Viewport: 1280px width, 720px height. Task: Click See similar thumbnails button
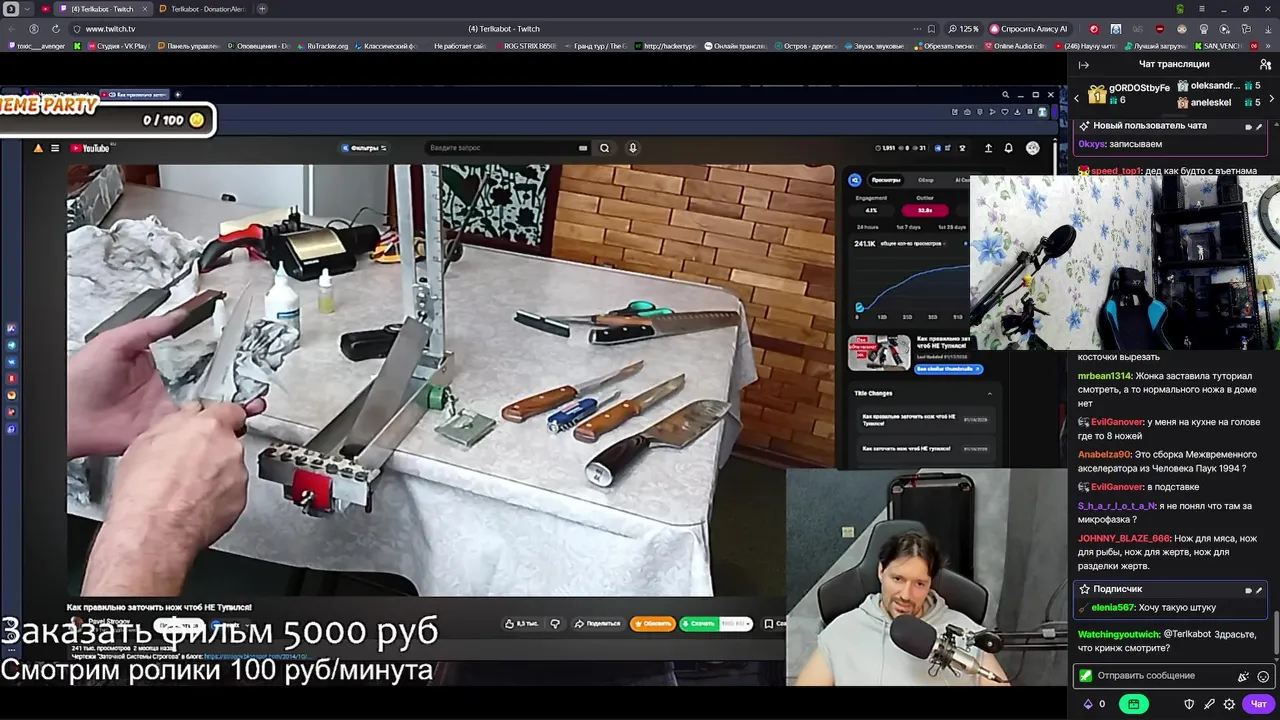coord(948,369)
